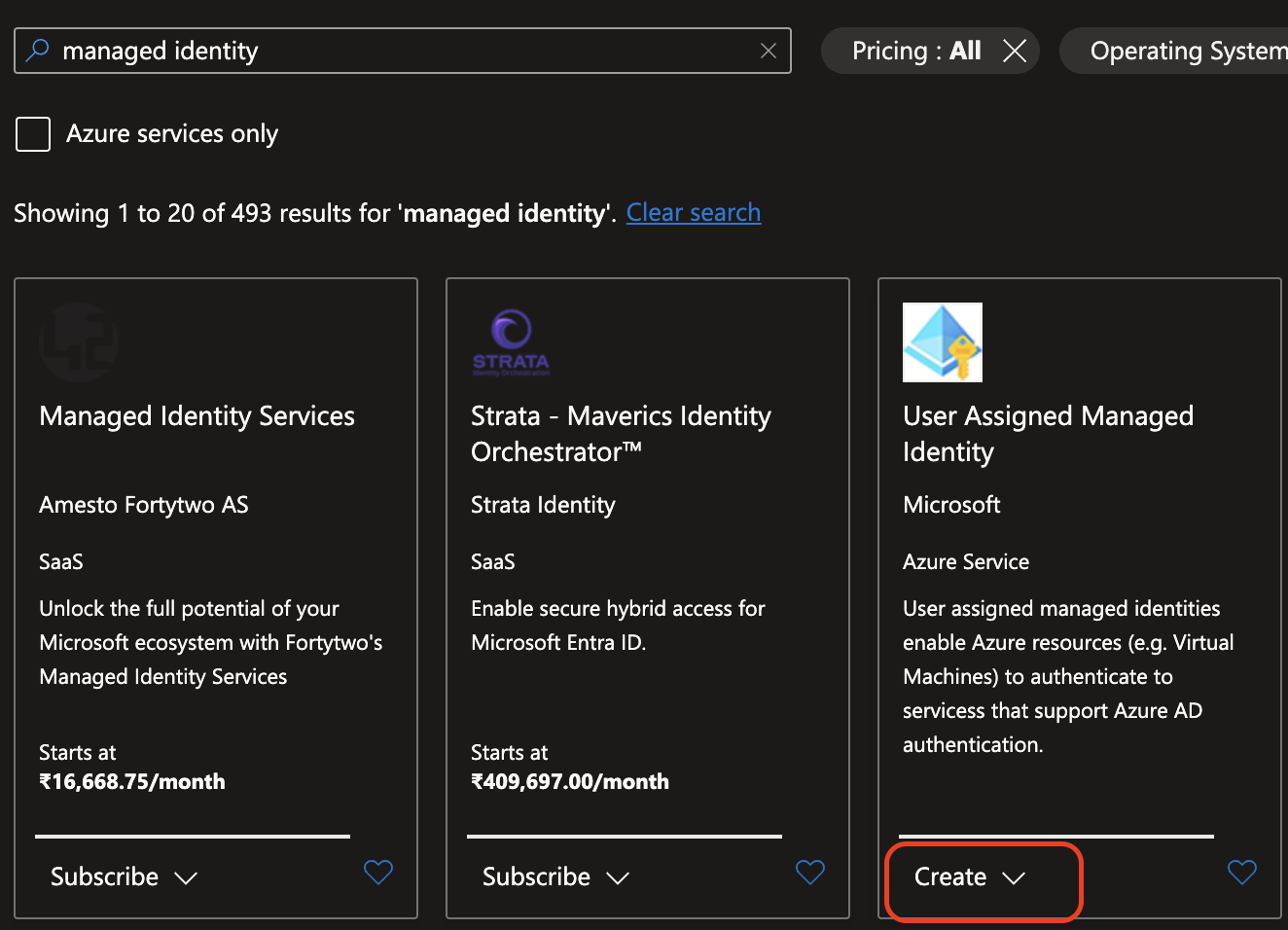Open Managed Identity Services card logo
This screenshot has height=930, width=1288.
coord(79,342)
